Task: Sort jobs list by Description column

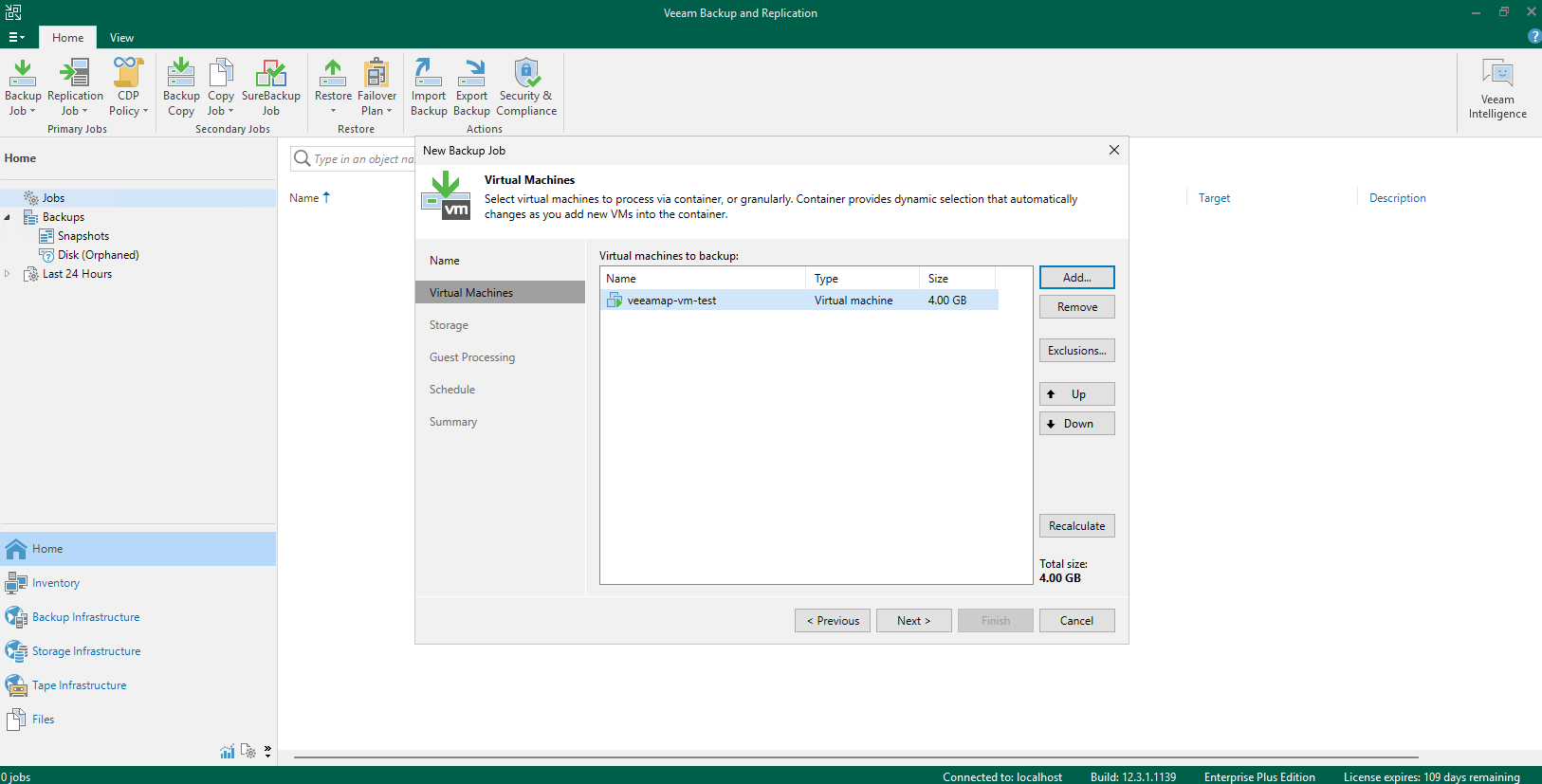Action: [1397, 198]
